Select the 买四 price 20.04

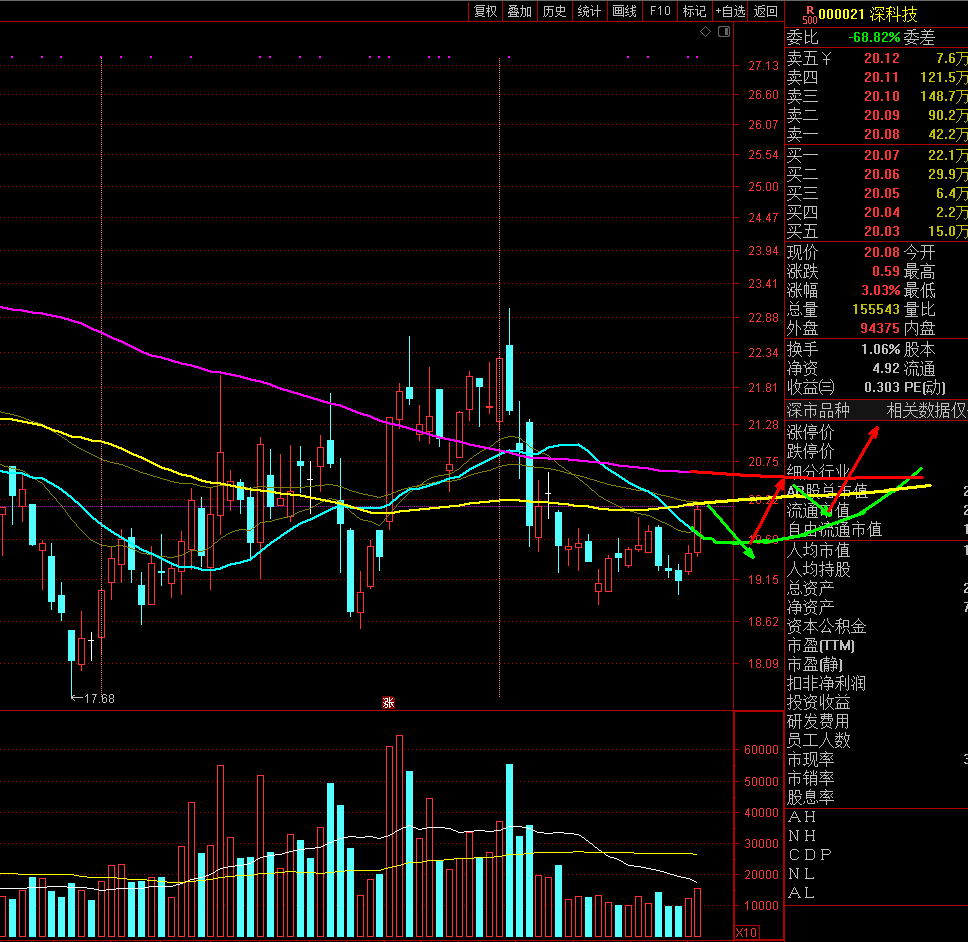pos(882,212)
